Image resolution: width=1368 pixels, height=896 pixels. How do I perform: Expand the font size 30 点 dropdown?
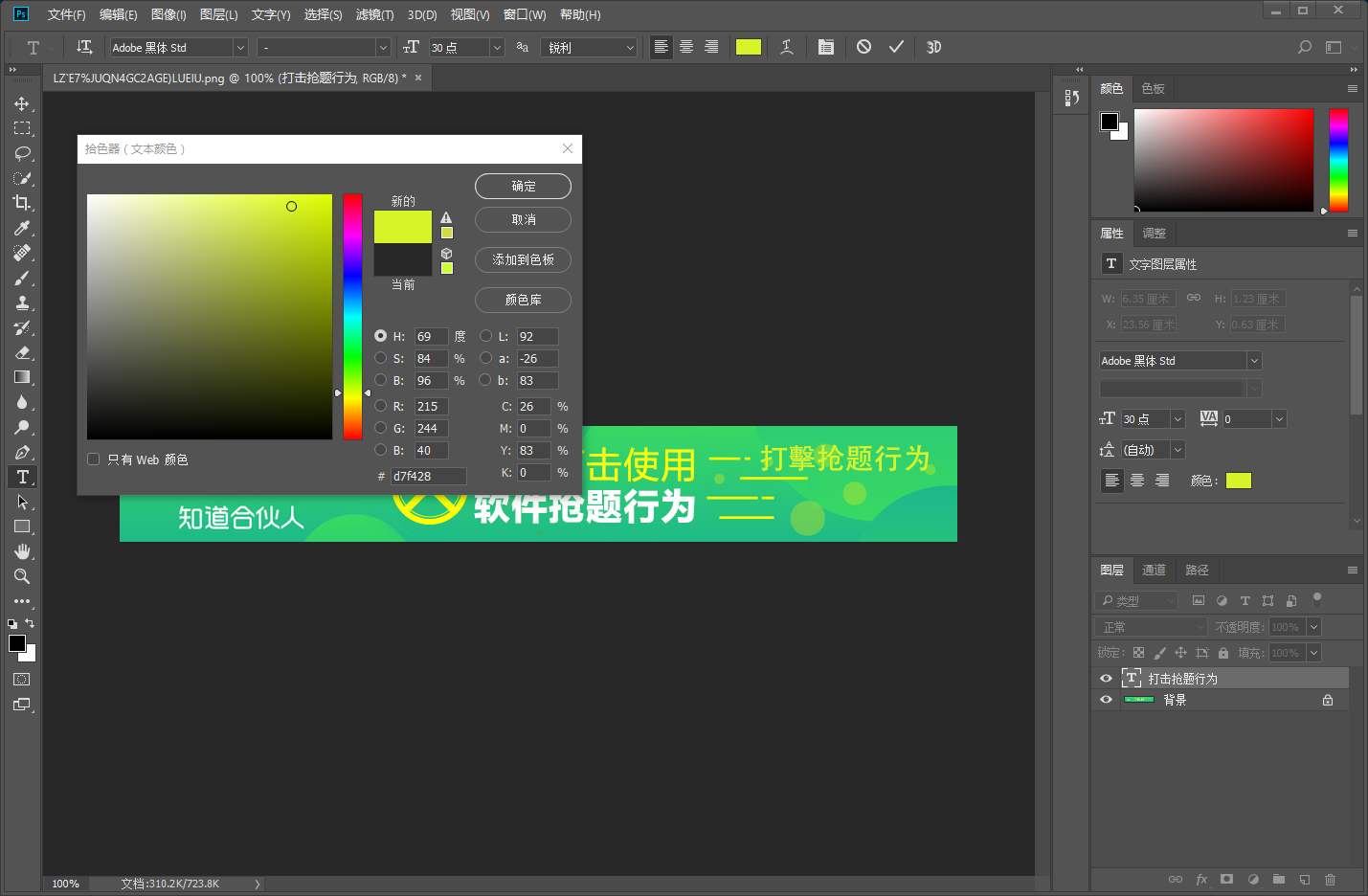496,48
